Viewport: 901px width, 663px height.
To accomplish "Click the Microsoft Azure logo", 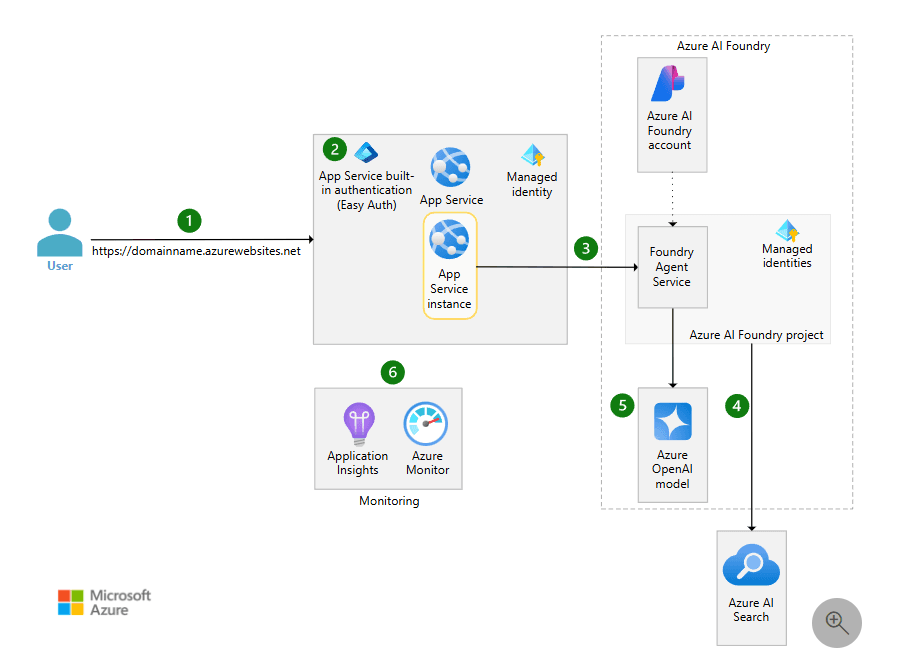I will click(x=104, y=602).
